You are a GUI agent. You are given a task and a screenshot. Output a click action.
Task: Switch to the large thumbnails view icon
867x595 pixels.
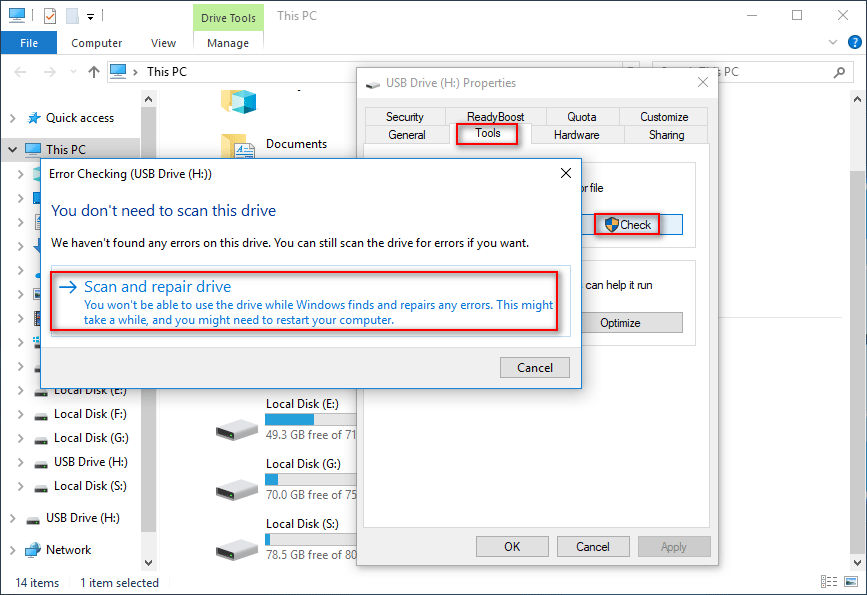(x=851, y=581)
